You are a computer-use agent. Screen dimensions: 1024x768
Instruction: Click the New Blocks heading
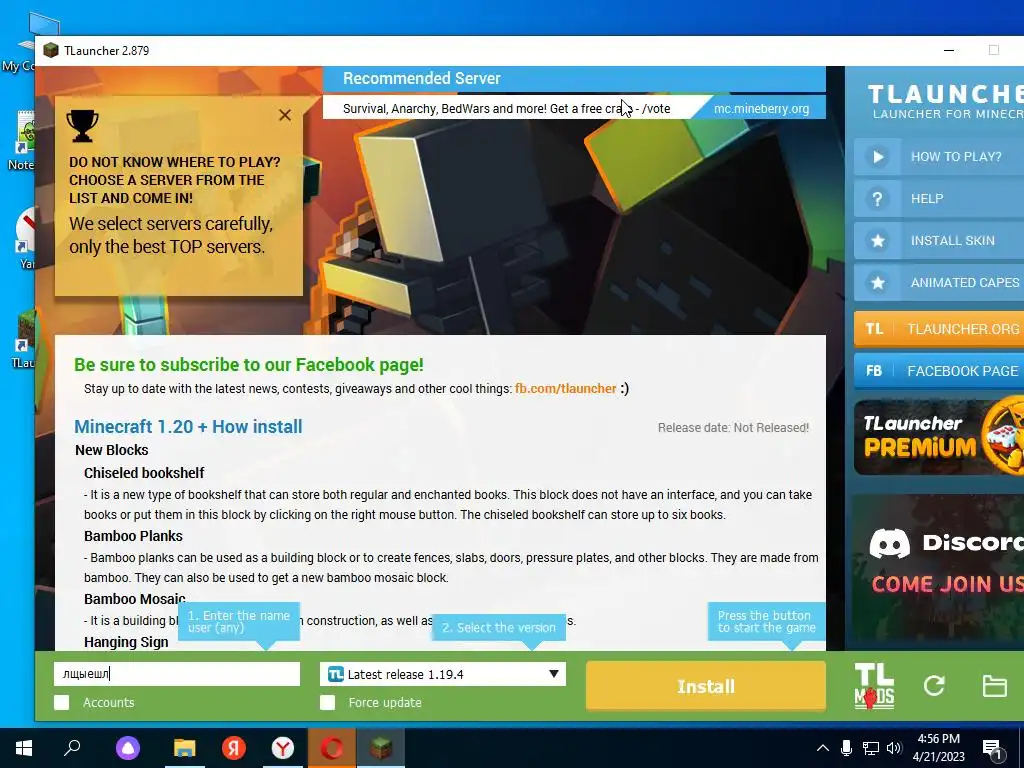(x=112, y=450)
